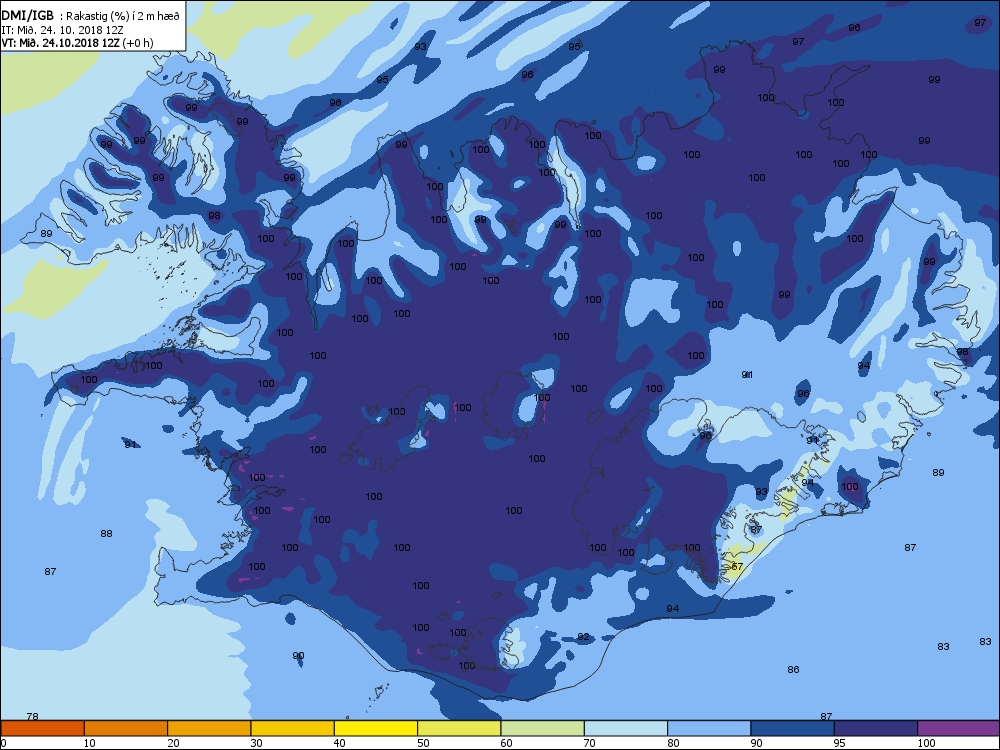Select the 20–30 legend color block
Viewport: 1000px width, 750px height.
click(209, 728)
